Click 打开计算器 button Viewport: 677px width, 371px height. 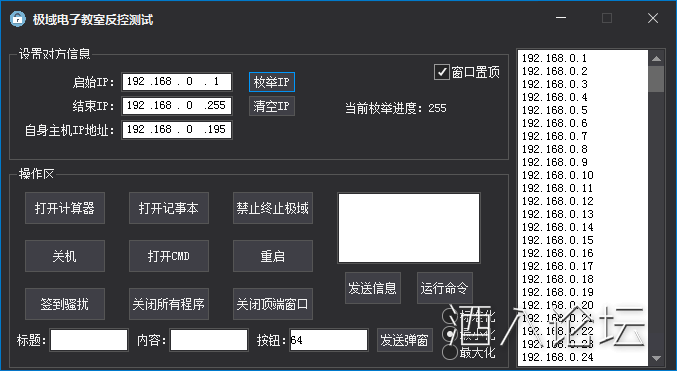pyautogui.click(x=65, y=208)
